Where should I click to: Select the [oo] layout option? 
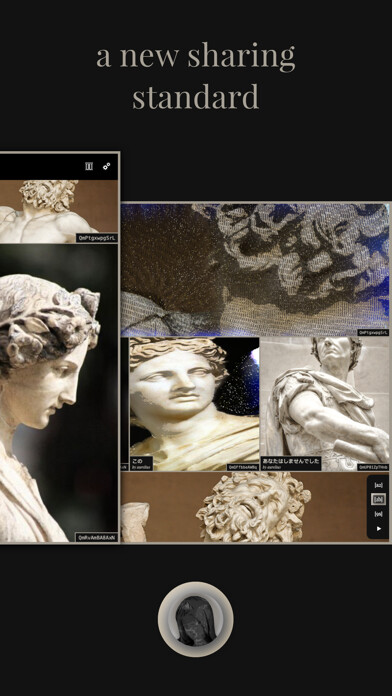pos(378,514)
